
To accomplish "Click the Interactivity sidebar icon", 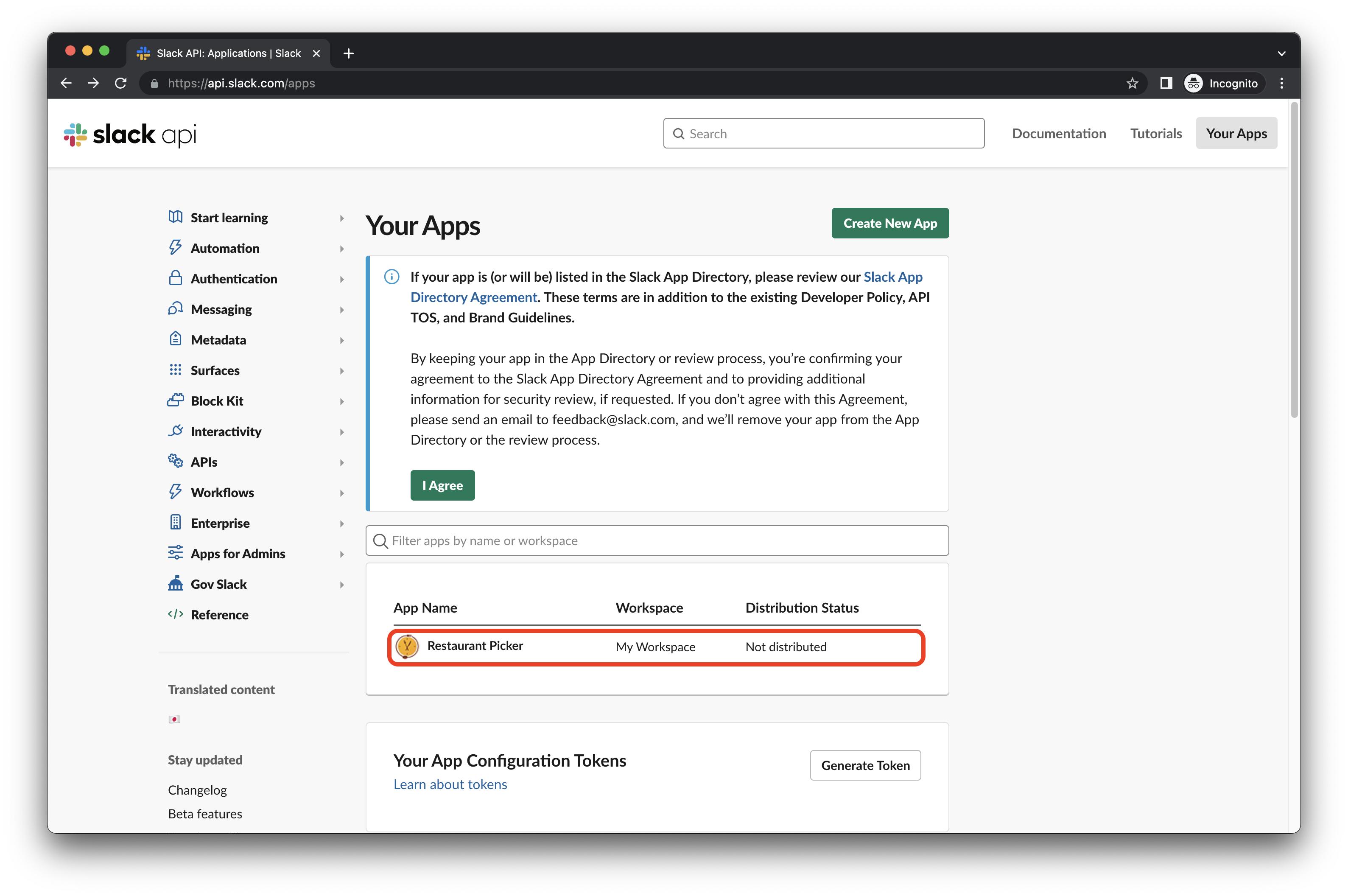I will pos(176,431).
